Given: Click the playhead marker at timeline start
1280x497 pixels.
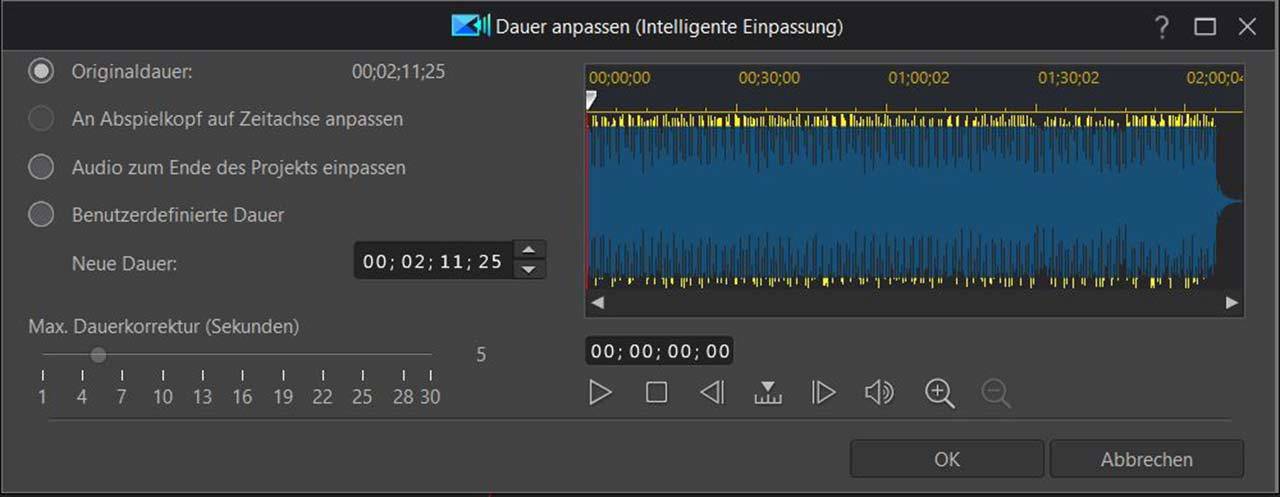Looking at the screenshot, I should click(591, 100).
